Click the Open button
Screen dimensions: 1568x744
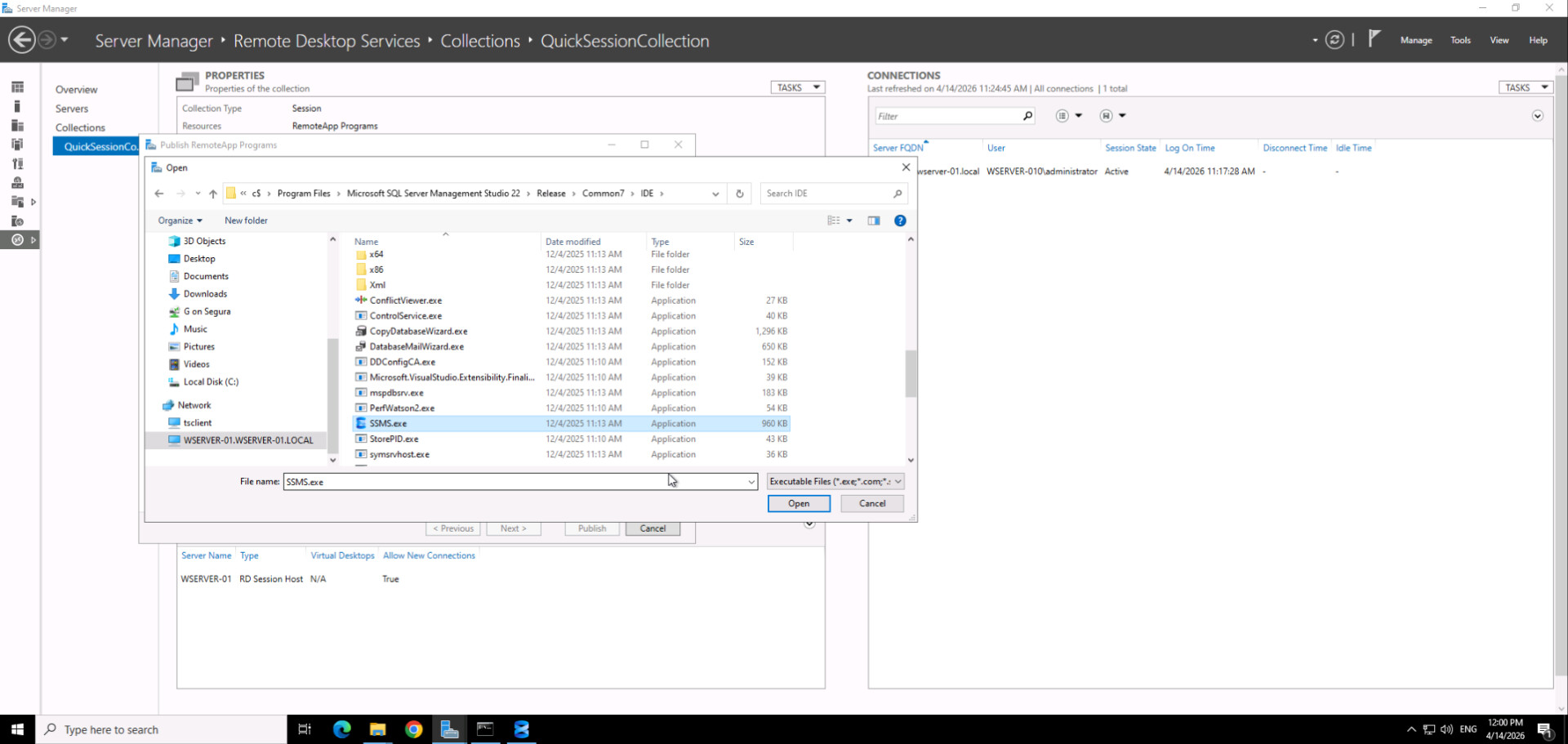tap(798, 504)
